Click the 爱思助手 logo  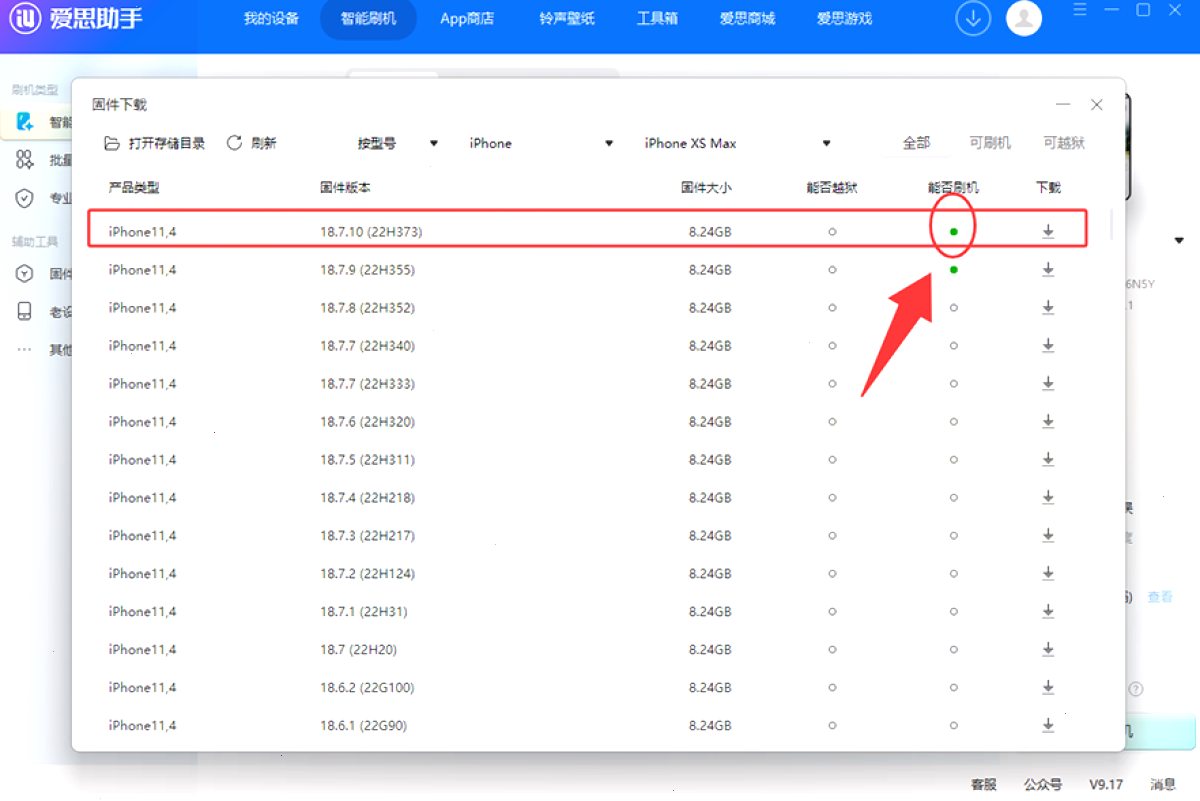click(76, 18)
